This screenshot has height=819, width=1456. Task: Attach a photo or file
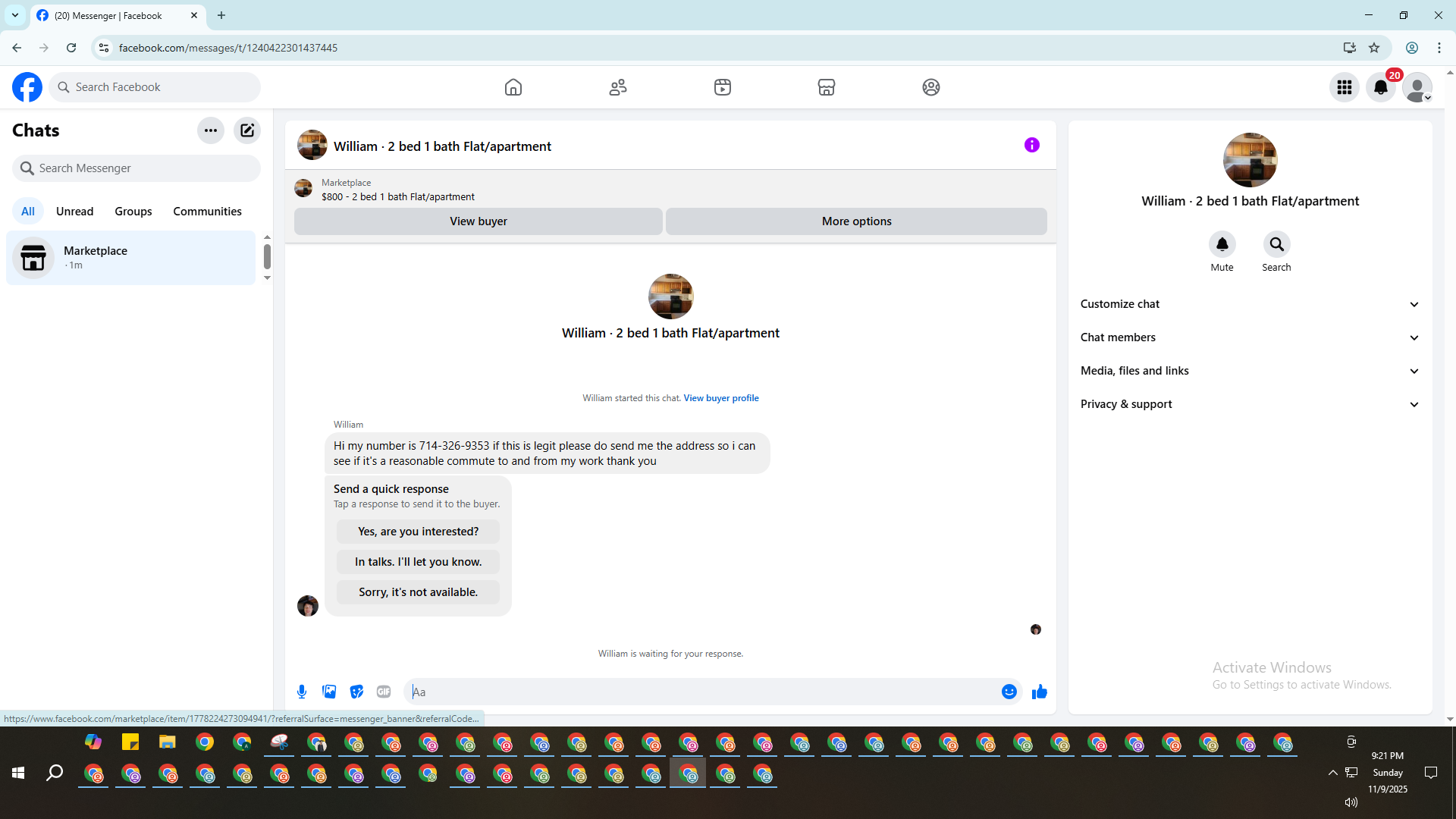pos(329,692)
